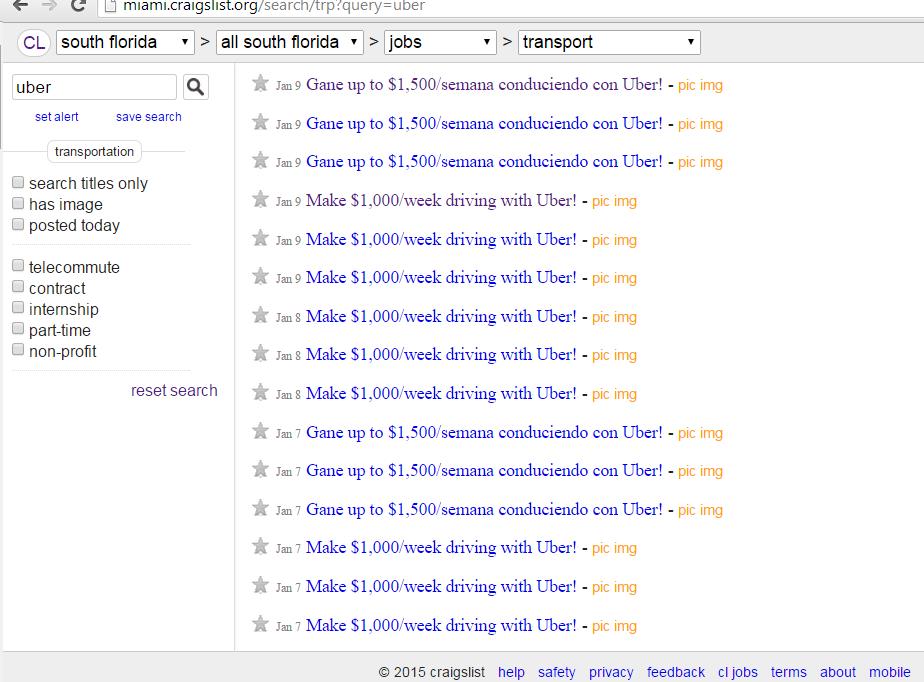This screenshot has height=682, width=924.
Task: Open the first Jan 7 Gane up to $1,500 listing title
Action: pyautogui.click(x=484, y=433)
